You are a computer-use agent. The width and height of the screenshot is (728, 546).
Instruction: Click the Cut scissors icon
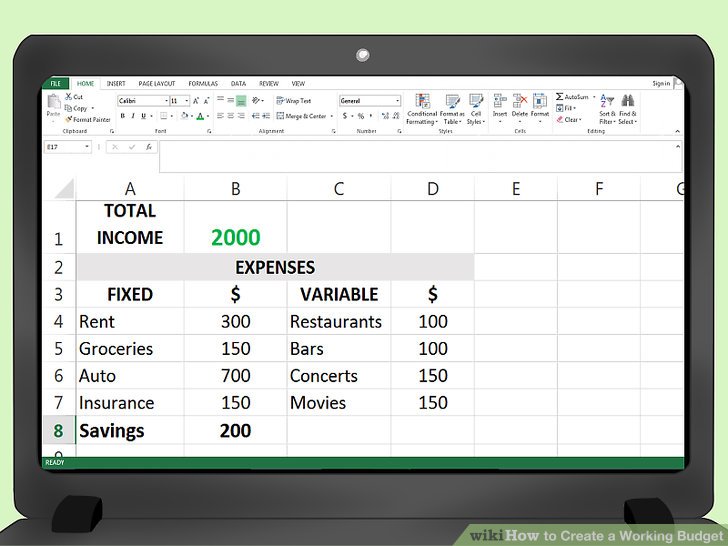(68, 97)
